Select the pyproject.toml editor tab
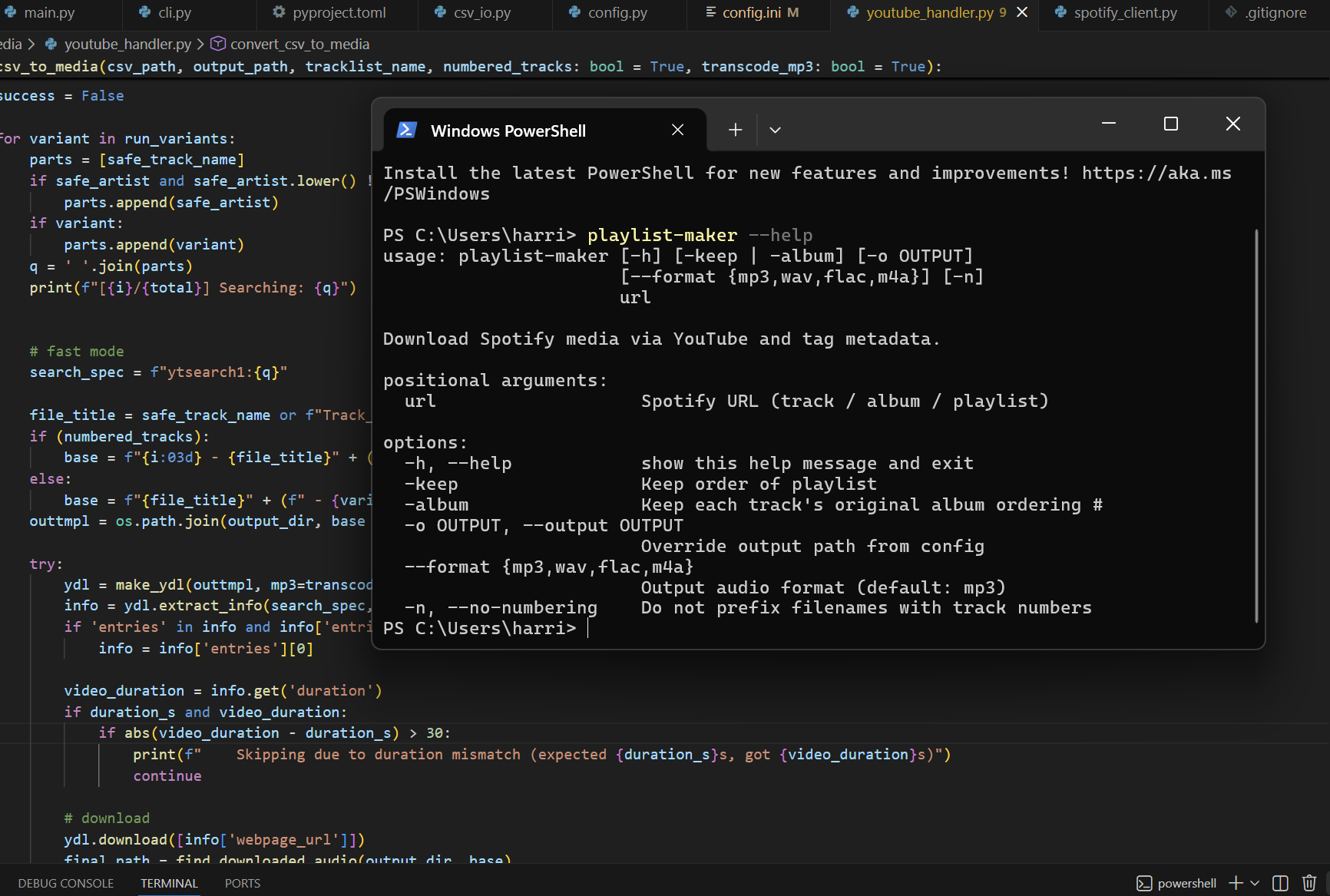Screen dimensions: 1330x896 tap(339, 12)
